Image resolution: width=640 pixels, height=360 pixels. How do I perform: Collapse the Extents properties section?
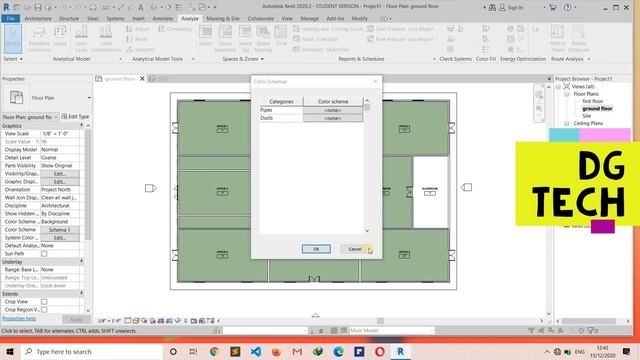point(82,293)
